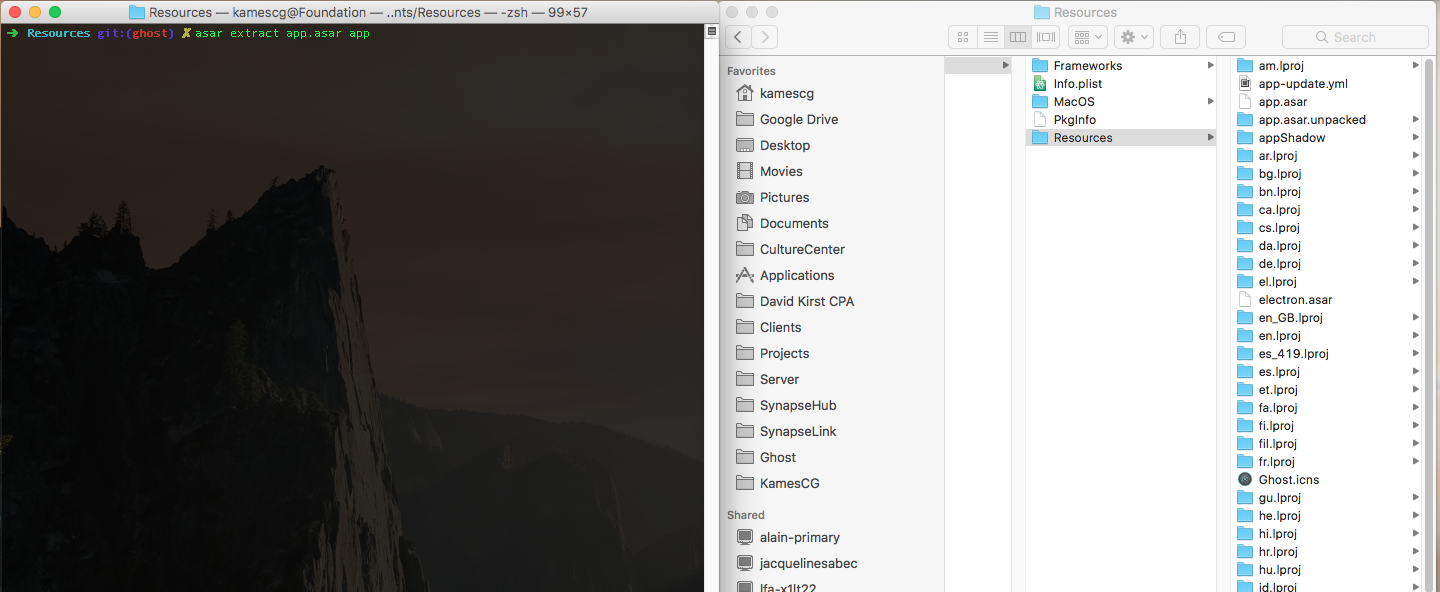Click the Finder Search field
This screenshot has height=592, width=1440.
(x=1355, y=37)
